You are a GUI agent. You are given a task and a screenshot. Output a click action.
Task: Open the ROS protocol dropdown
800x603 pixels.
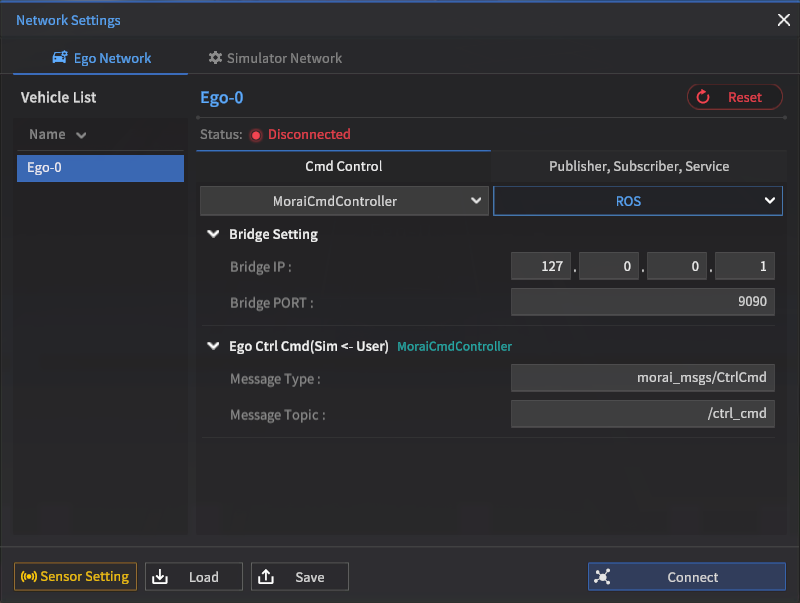636,201
